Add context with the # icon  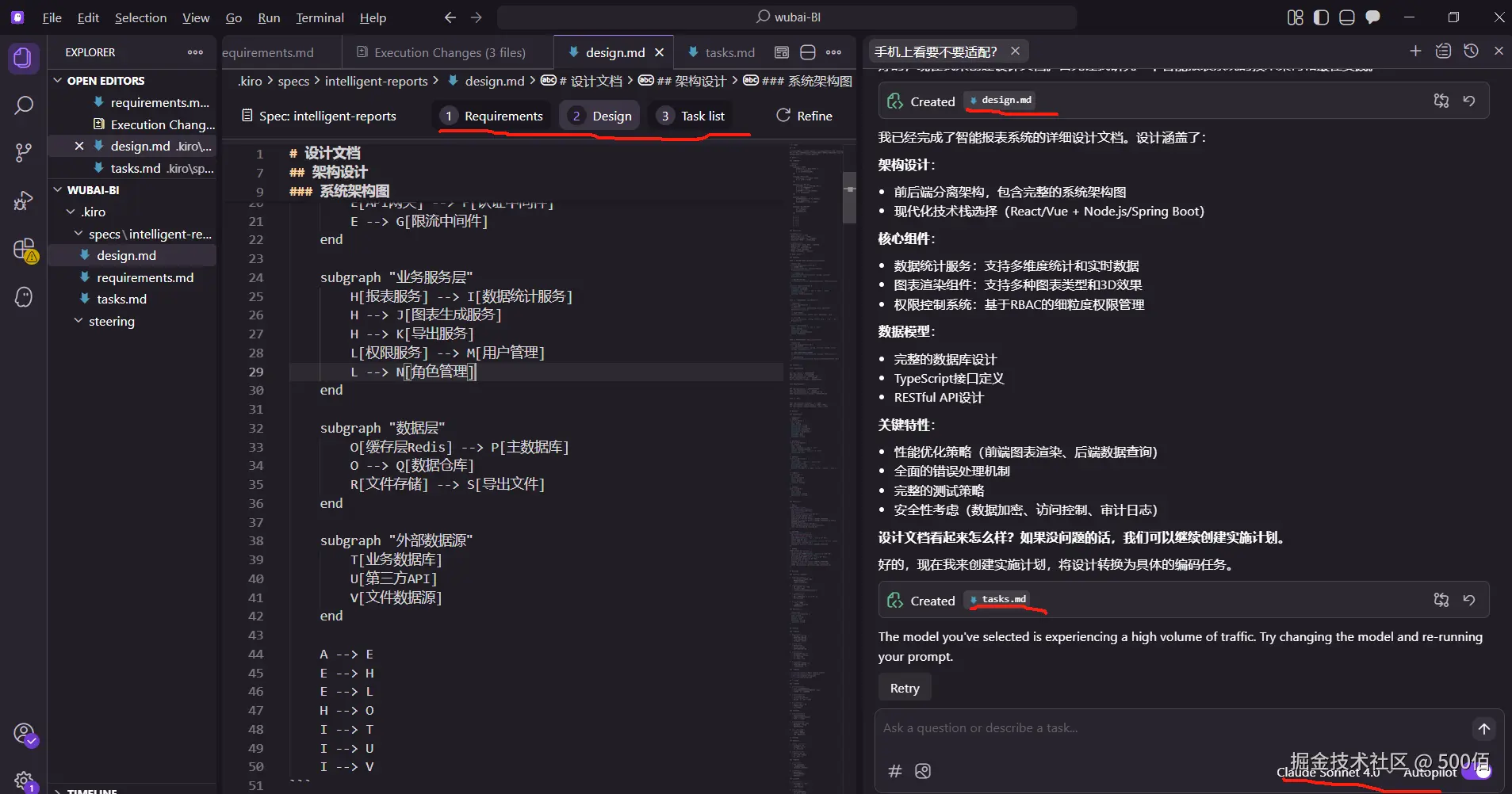point(895,771)
